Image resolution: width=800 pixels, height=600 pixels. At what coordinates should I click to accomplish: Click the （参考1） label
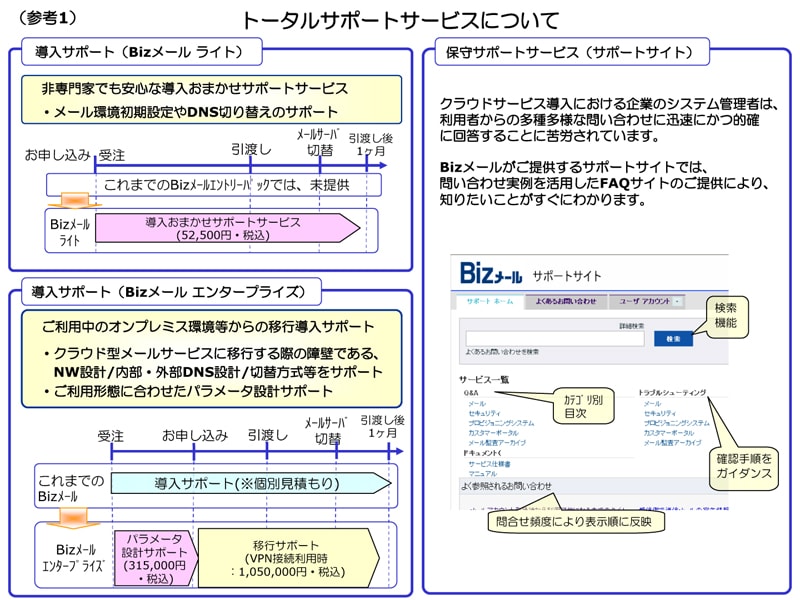click(x=47, y=18)
